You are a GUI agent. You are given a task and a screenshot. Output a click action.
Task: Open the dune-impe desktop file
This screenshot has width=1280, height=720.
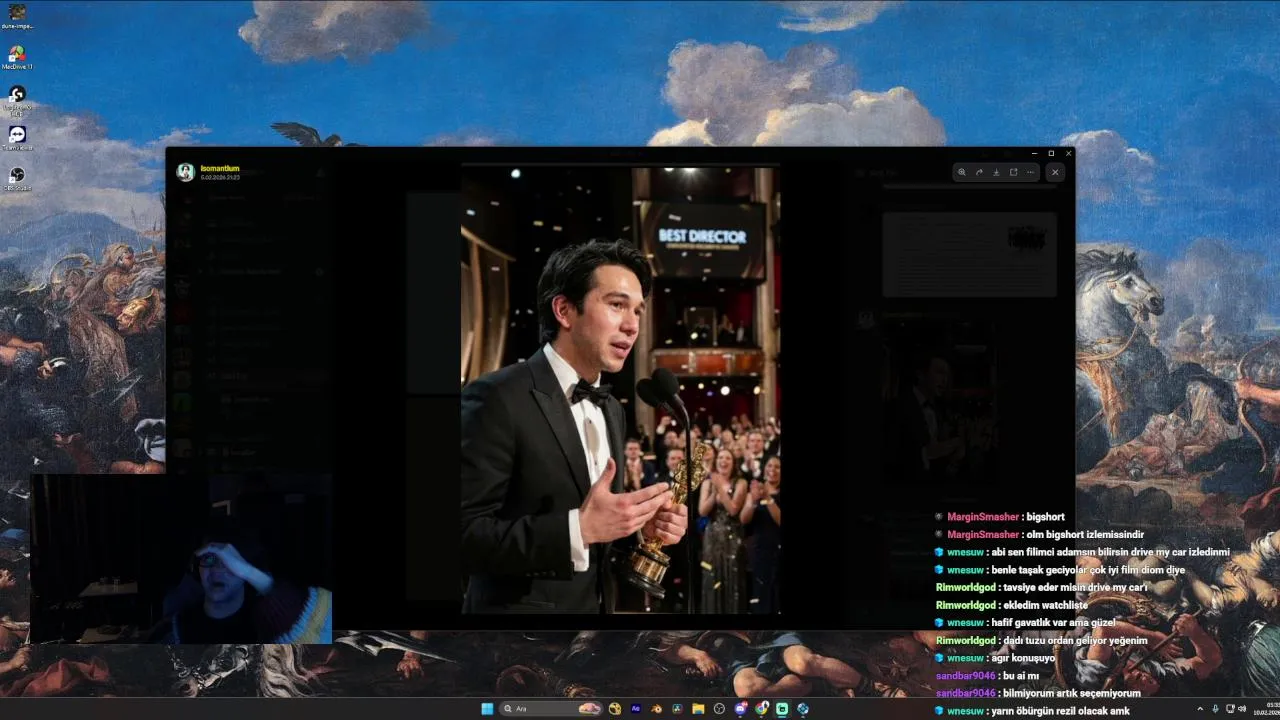click(x=17, y=16)
